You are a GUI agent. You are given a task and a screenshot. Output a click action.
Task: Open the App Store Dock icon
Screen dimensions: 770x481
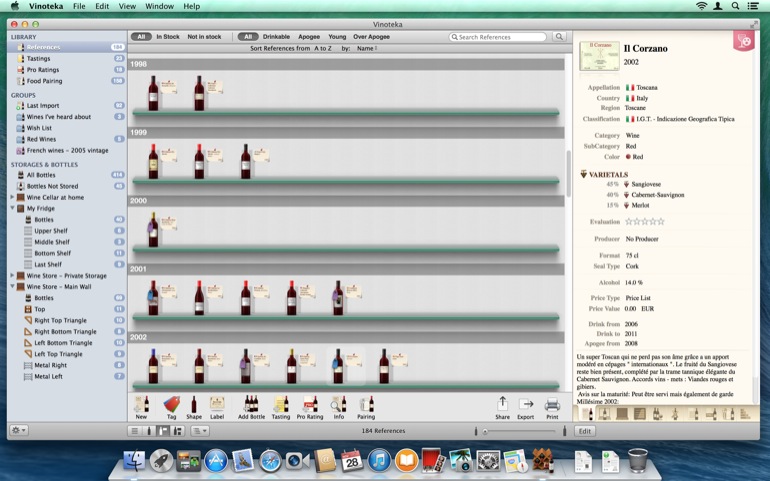tap(216, 461)
